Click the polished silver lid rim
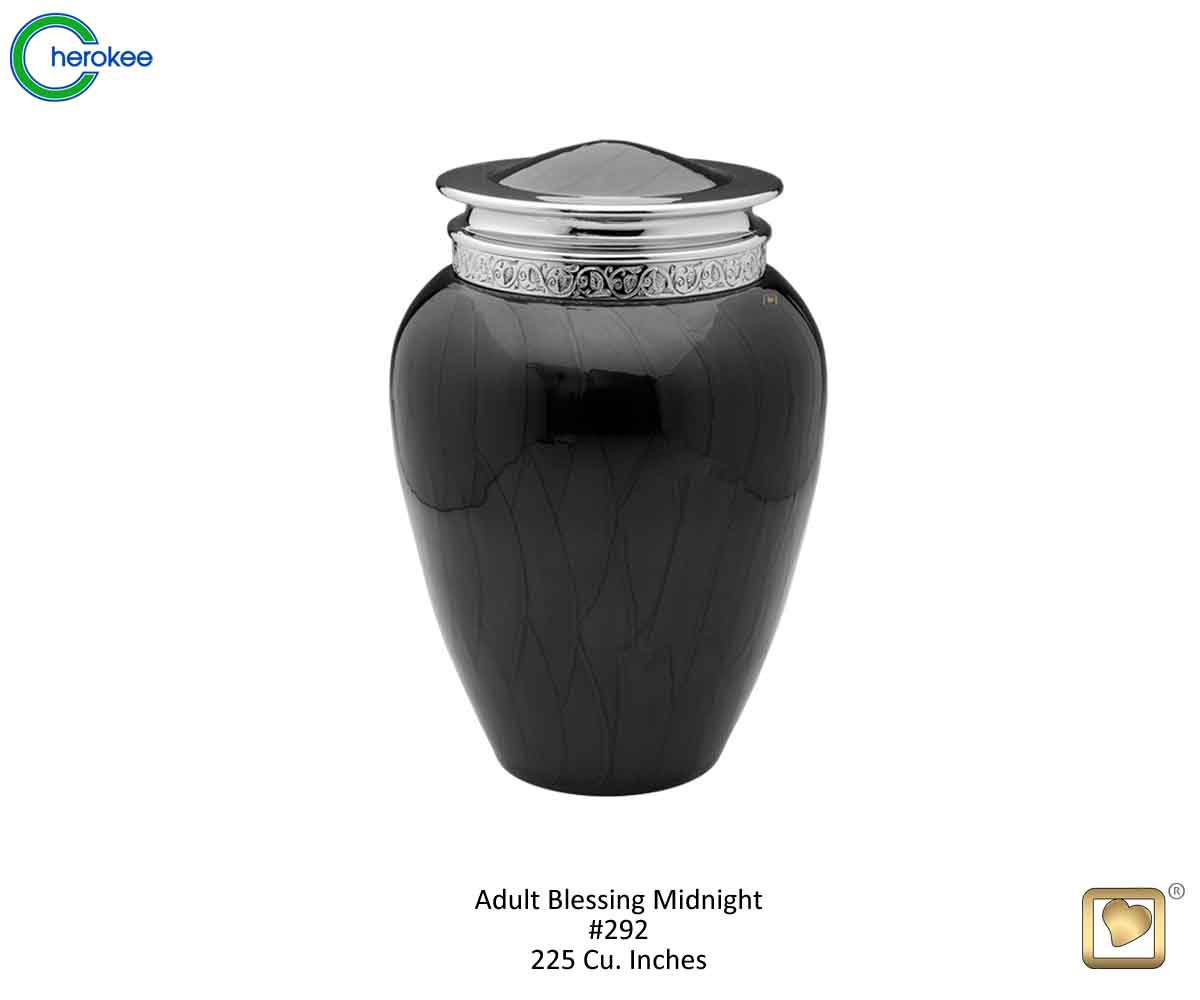The width and height of the screenshot is (1200, 1000). [x=609, y=190]
